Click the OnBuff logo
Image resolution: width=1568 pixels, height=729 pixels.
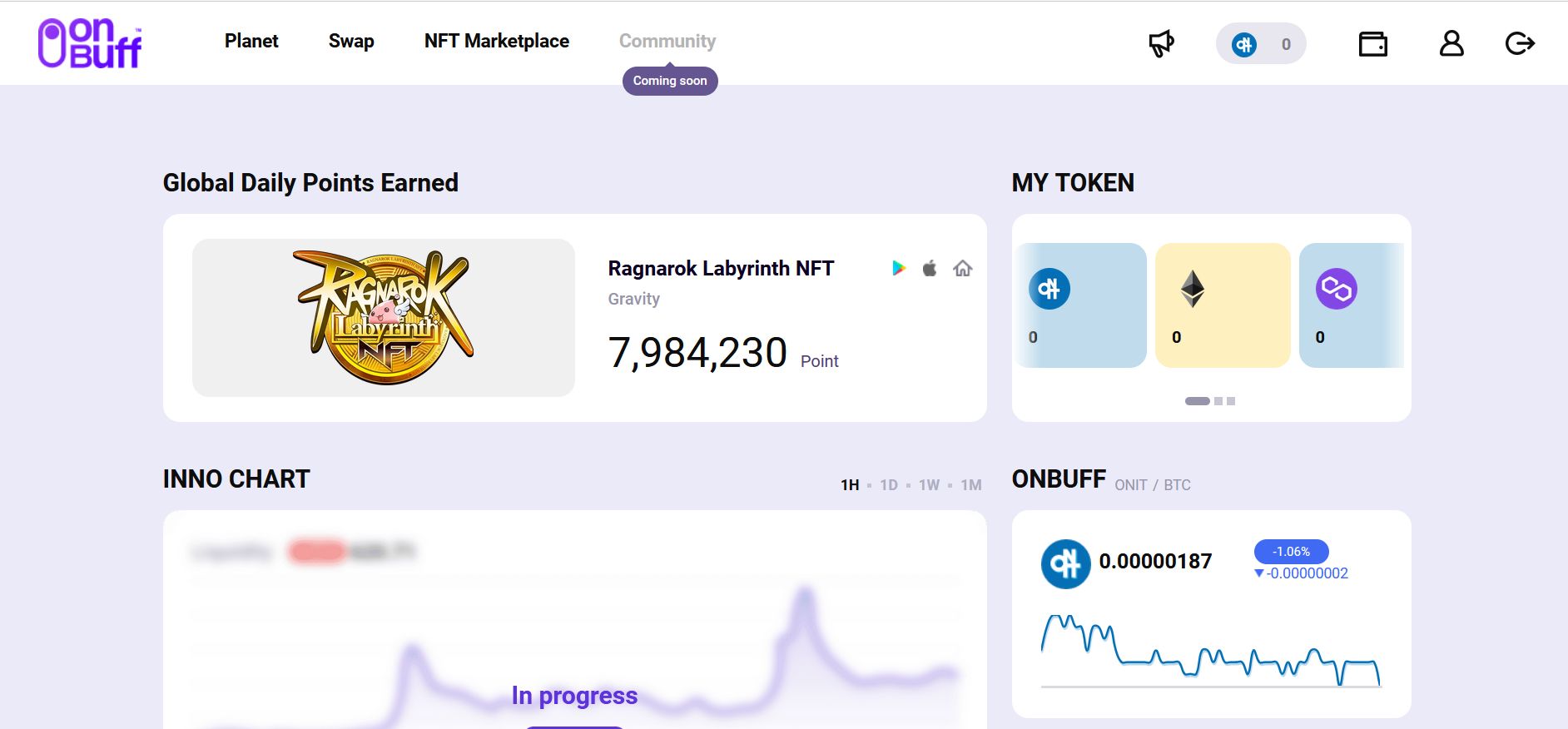click(90, 42)
